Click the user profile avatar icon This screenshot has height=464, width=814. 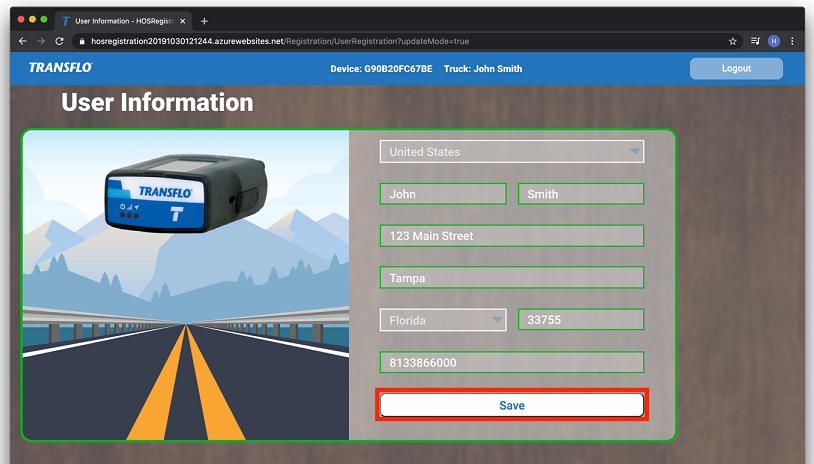pyautogui.click(x=773, y=41)
